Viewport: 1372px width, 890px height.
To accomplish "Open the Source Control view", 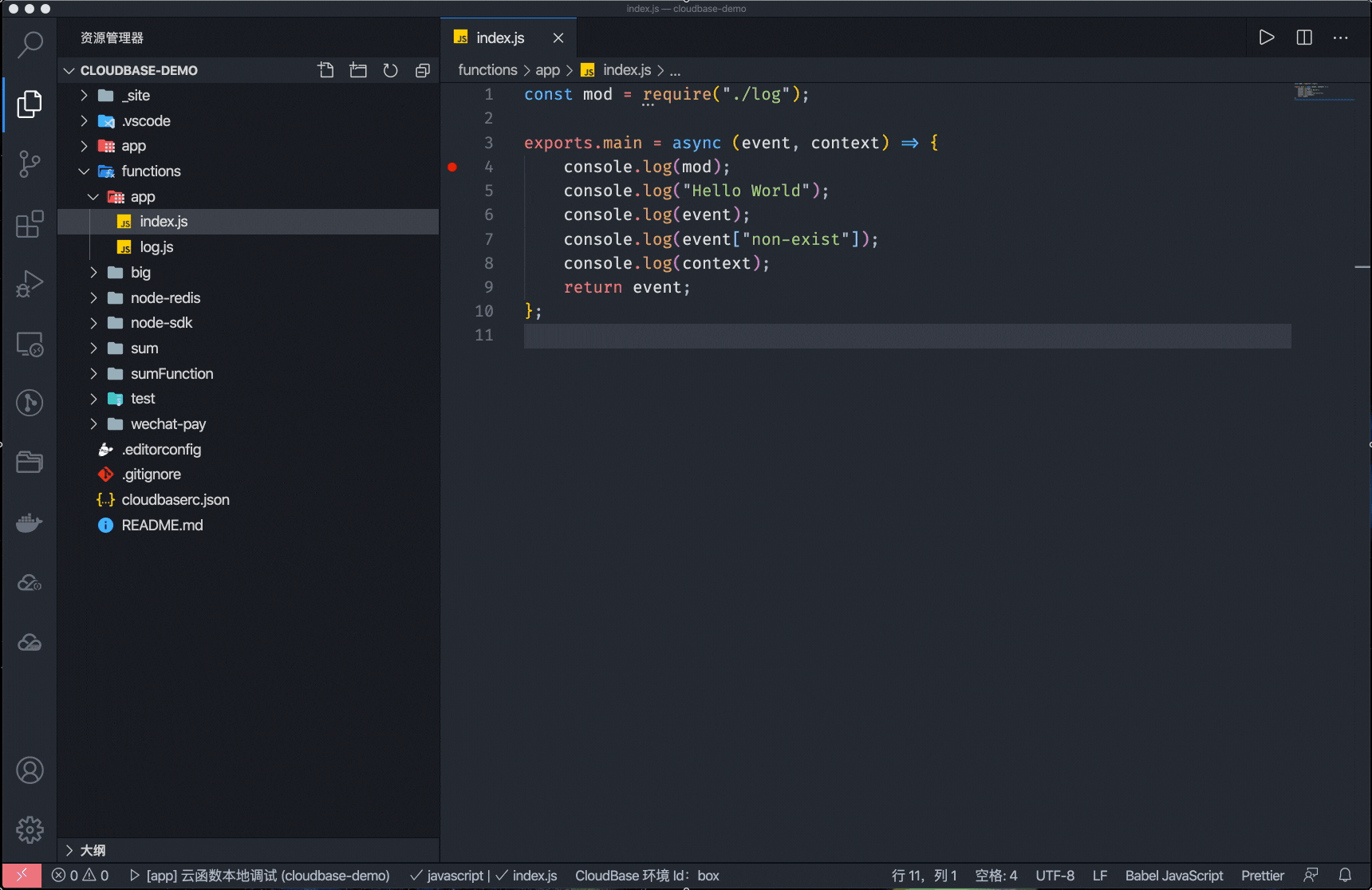I will pyautogui.click(x=30, y=164).
